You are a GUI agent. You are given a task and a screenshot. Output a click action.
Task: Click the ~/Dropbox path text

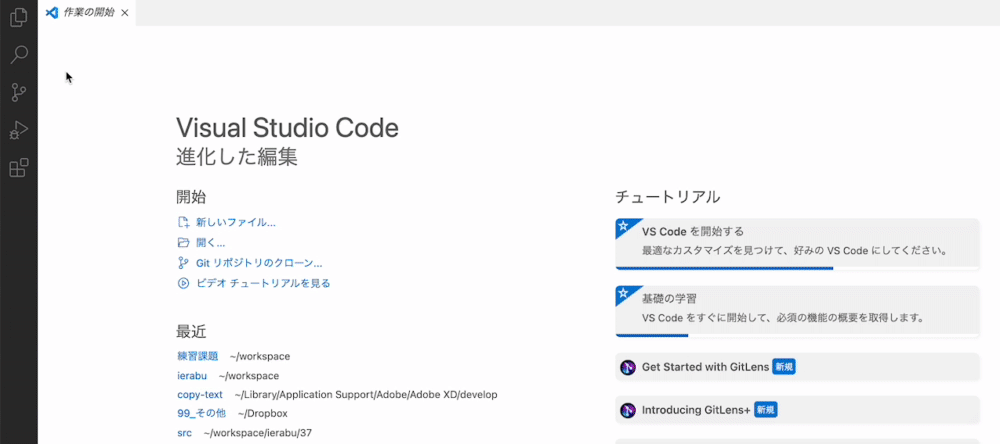point(262,413)
